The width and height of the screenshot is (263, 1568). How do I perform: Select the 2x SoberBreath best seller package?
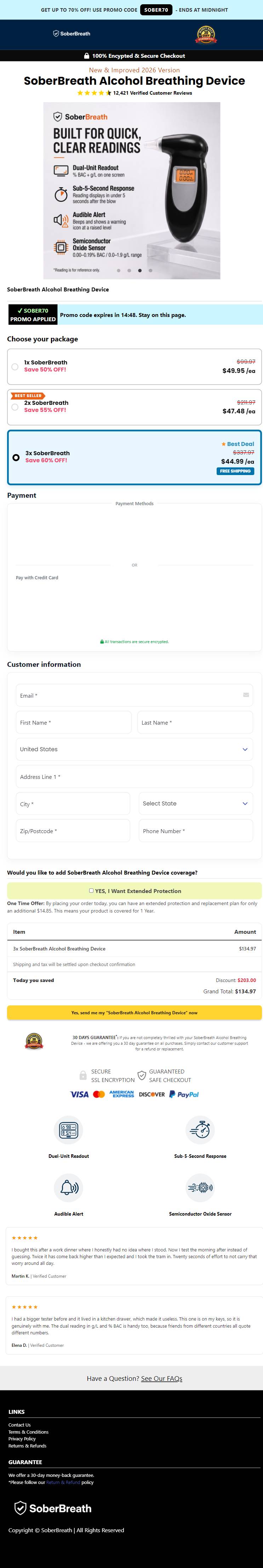click(134, 407)
